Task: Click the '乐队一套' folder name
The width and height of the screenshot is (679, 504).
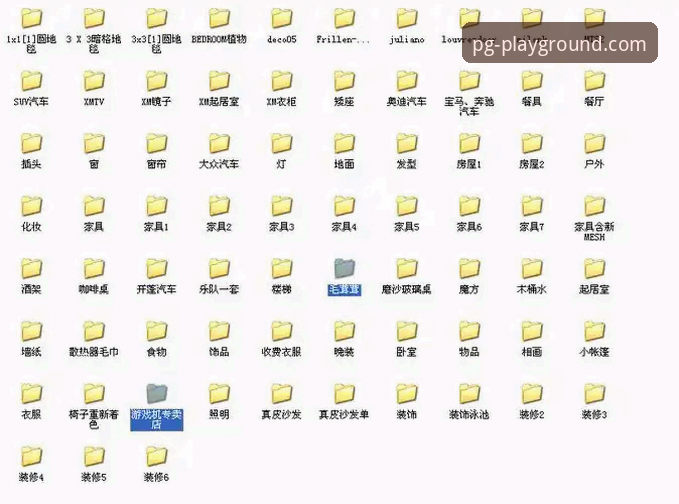Action: [x=219, y=289]
